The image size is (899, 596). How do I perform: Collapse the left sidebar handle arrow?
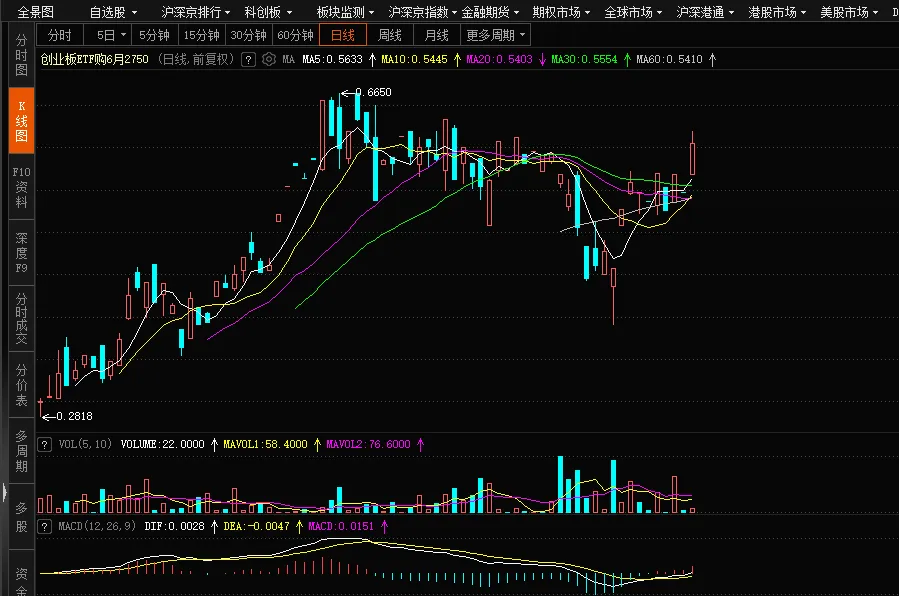(5, 493)
